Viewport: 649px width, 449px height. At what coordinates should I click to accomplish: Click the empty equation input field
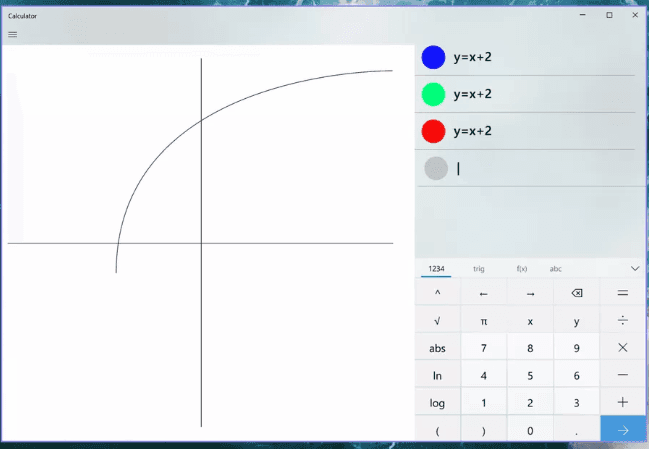coord(540,168)
